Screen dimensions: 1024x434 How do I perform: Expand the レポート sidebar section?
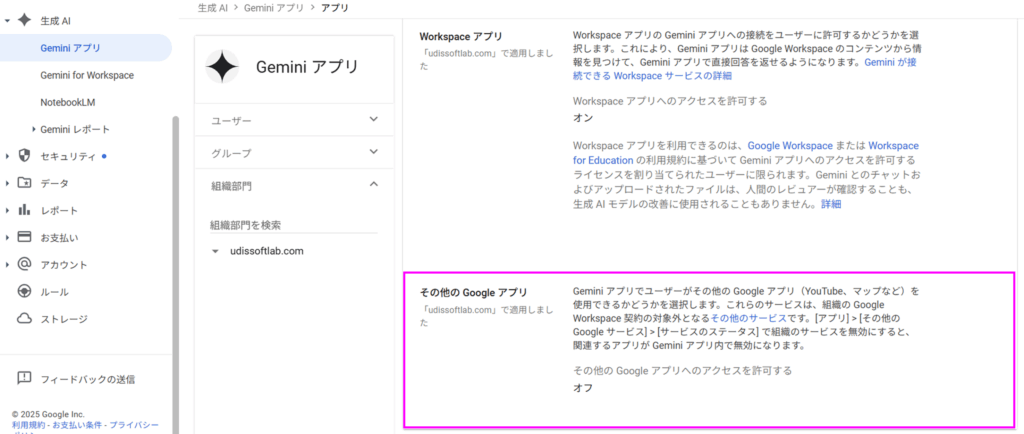tap(7, 210)
